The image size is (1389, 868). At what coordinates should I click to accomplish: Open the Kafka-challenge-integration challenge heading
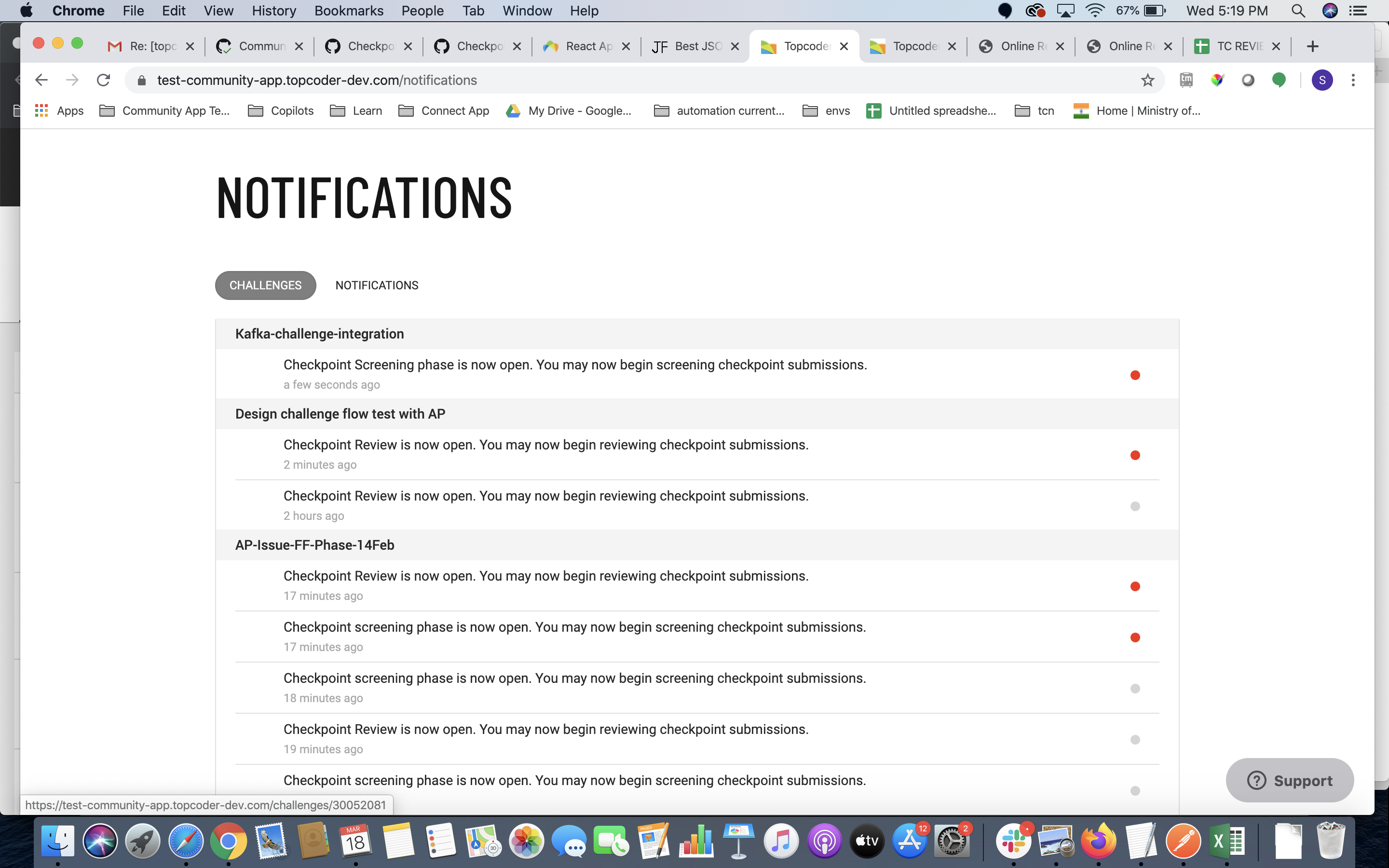tap(319, 334)
